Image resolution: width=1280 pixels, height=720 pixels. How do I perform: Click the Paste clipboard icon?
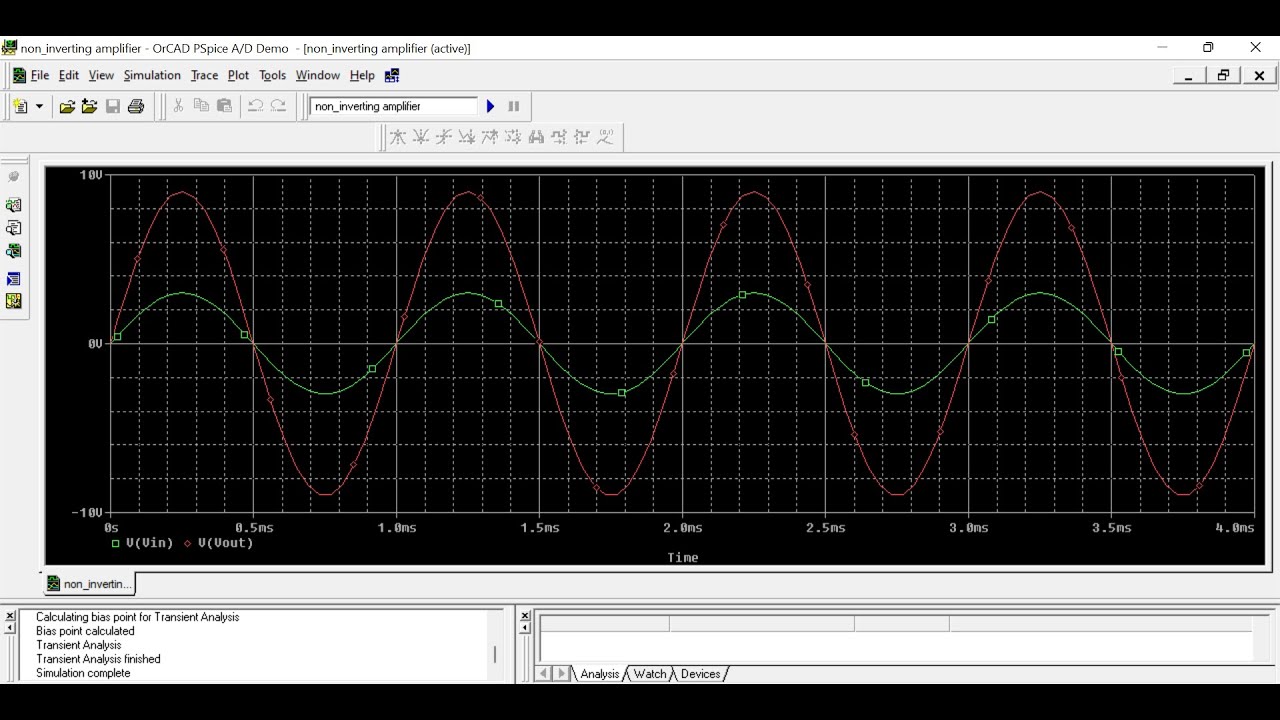(225, 106)
